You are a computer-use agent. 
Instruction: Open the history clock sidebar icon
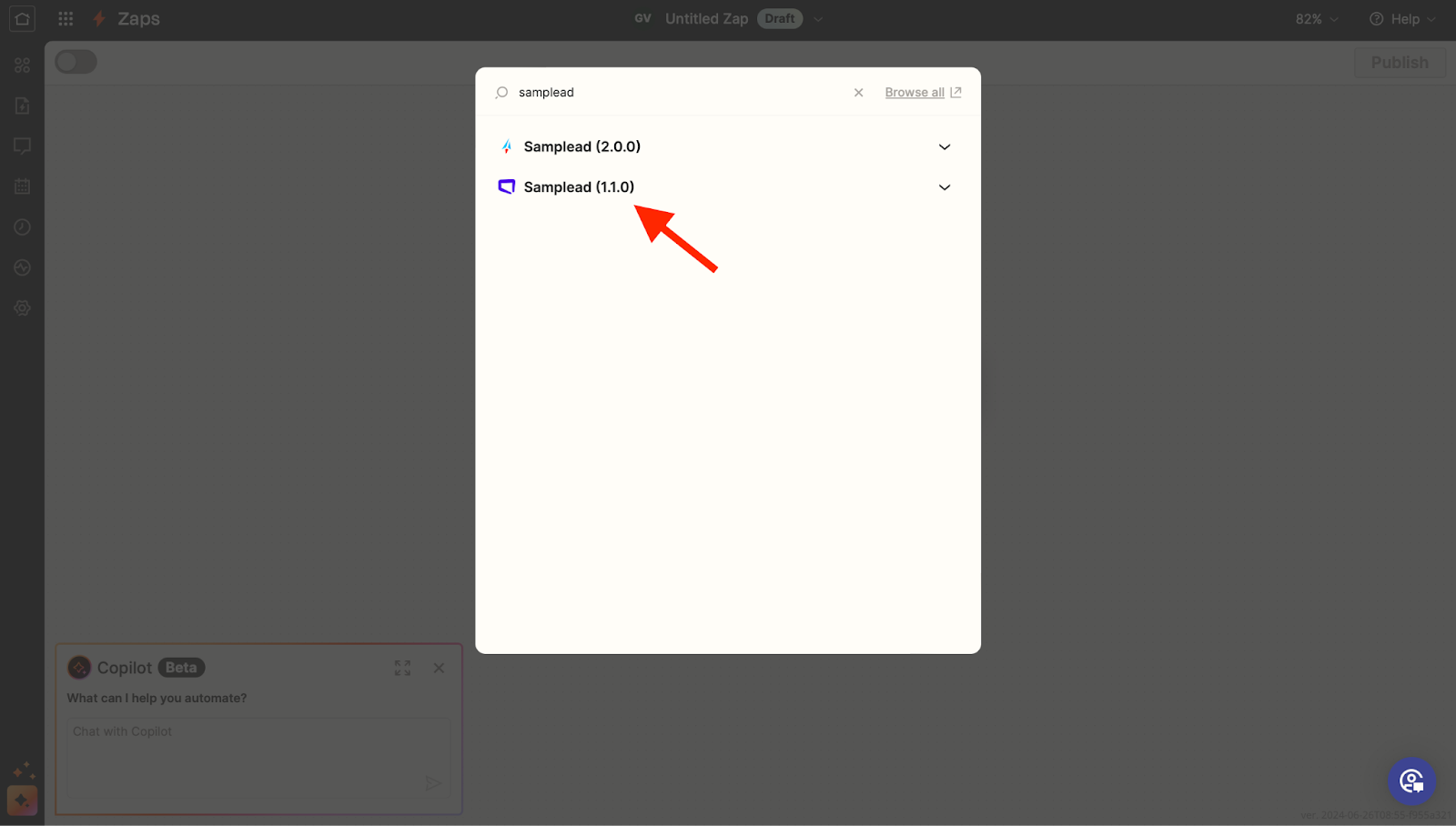pos(22,227)
